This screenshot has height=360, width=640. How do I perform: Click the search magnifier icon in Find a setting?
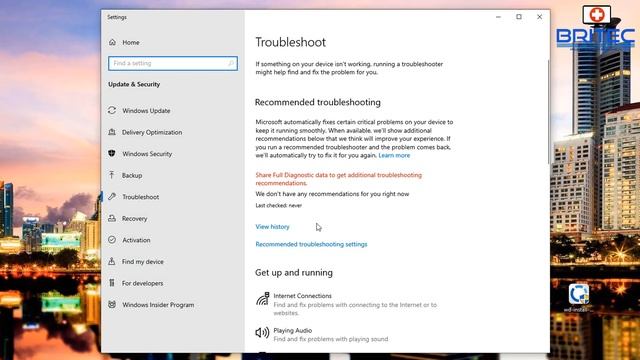[231, 63]
